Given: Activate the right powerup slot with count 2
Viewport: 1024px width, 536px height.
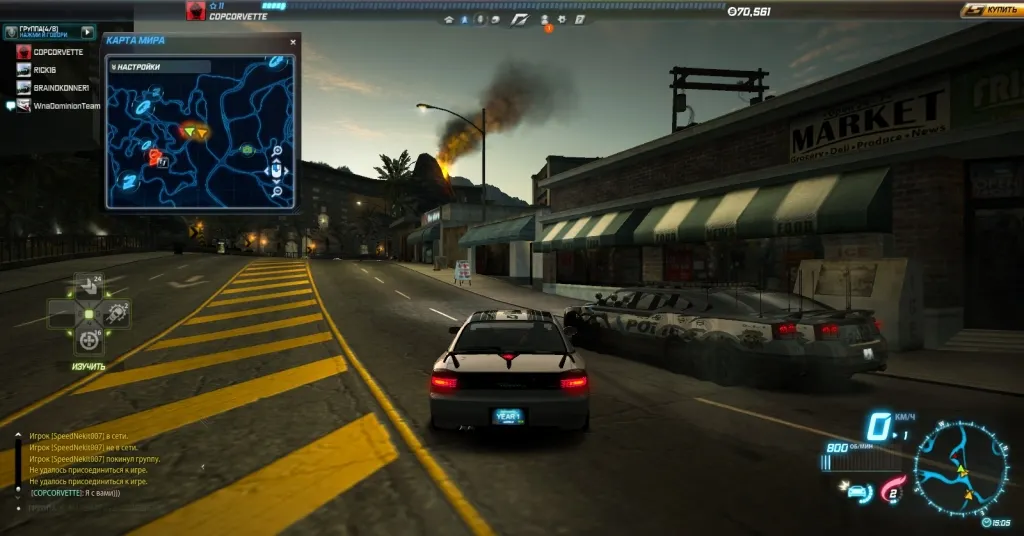Looking at the screenshot, I should click(117, 314).
